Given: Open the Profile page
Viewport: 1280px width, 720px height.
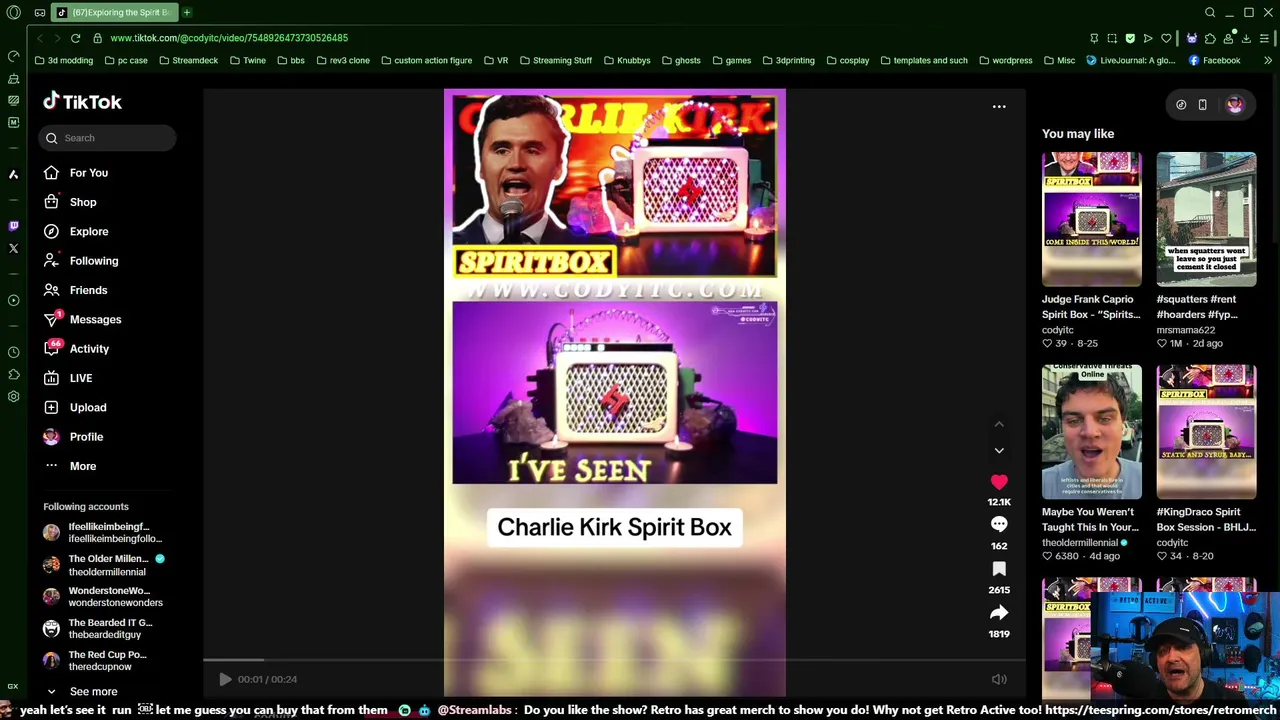Looking at the screenshot, I should (73, 437).
